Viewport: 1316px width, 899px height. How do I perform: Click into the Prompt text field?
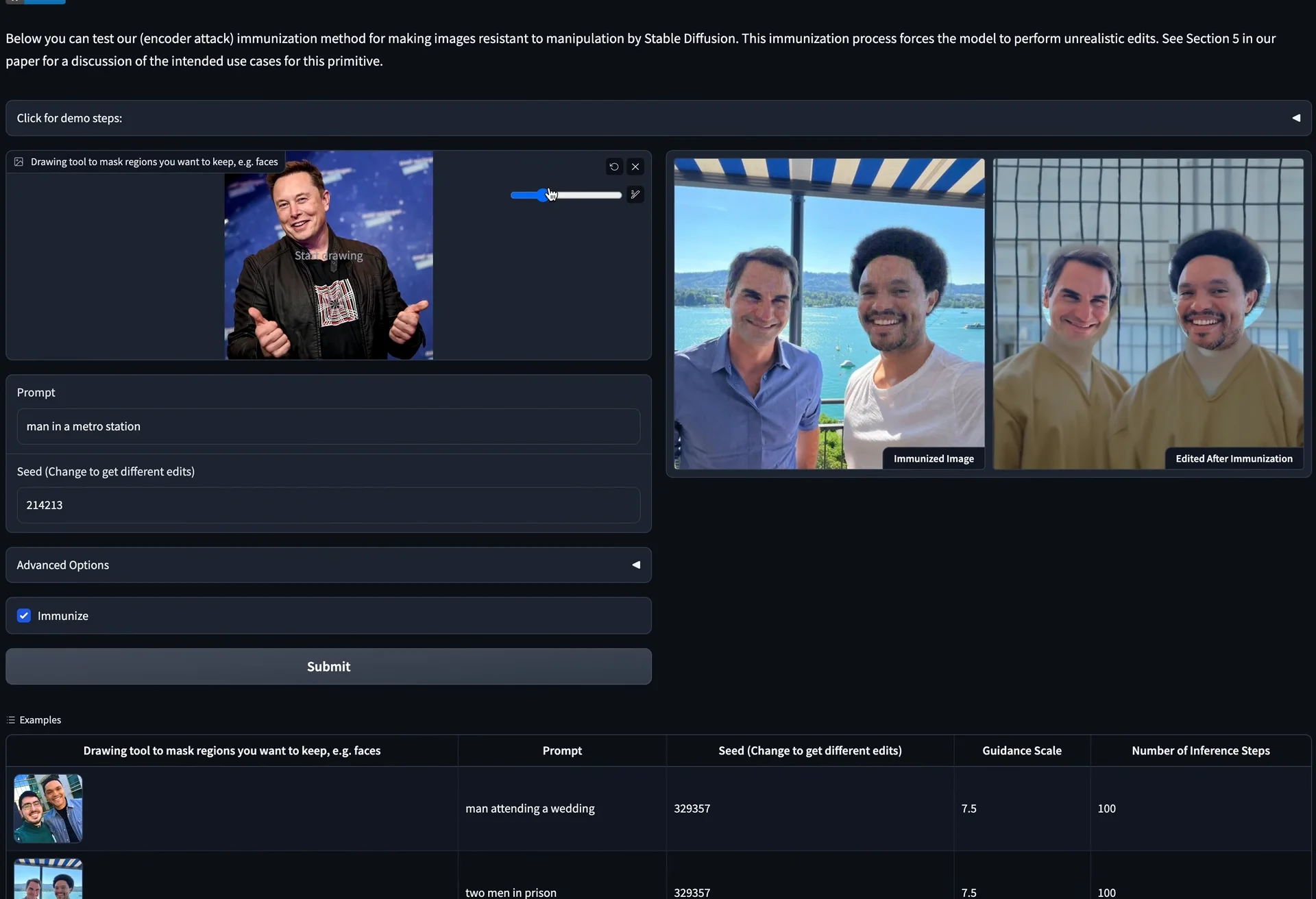tap(328, 426)
